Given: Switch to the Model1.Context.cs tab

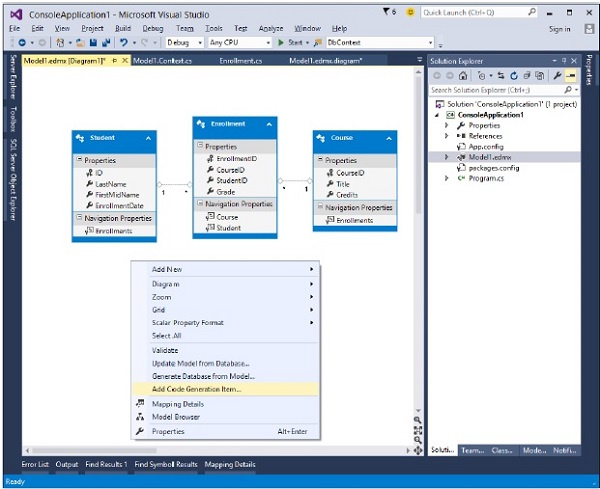Looking at the screenshot, I should pyautogui.click(x=162, y=60).
